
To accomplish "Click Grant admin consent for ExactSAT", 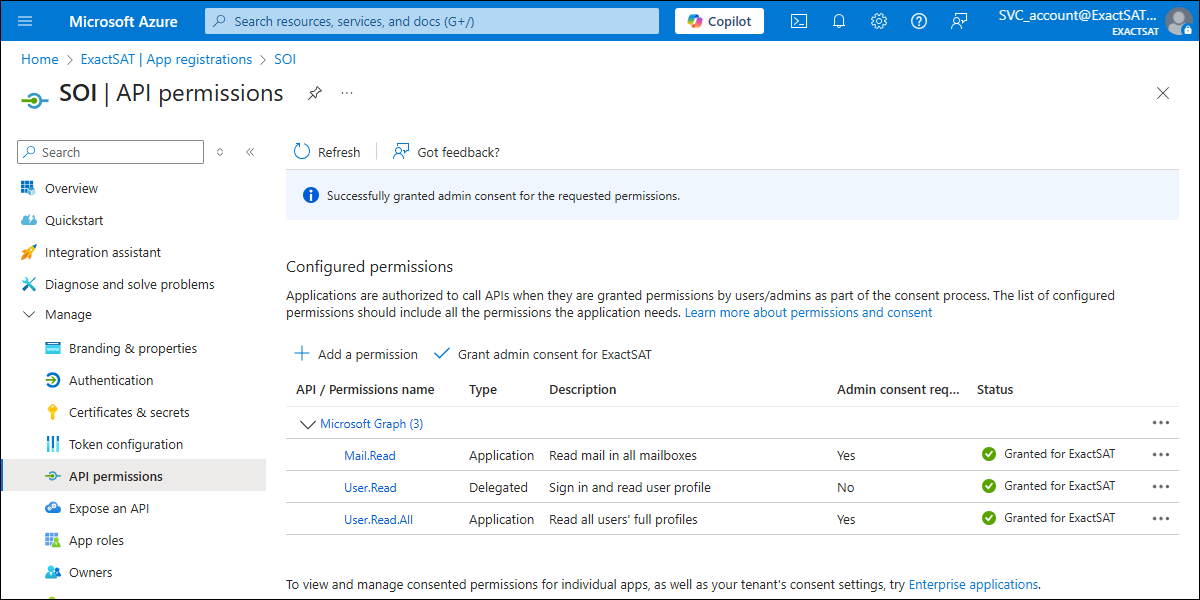I will click(543, 354).
